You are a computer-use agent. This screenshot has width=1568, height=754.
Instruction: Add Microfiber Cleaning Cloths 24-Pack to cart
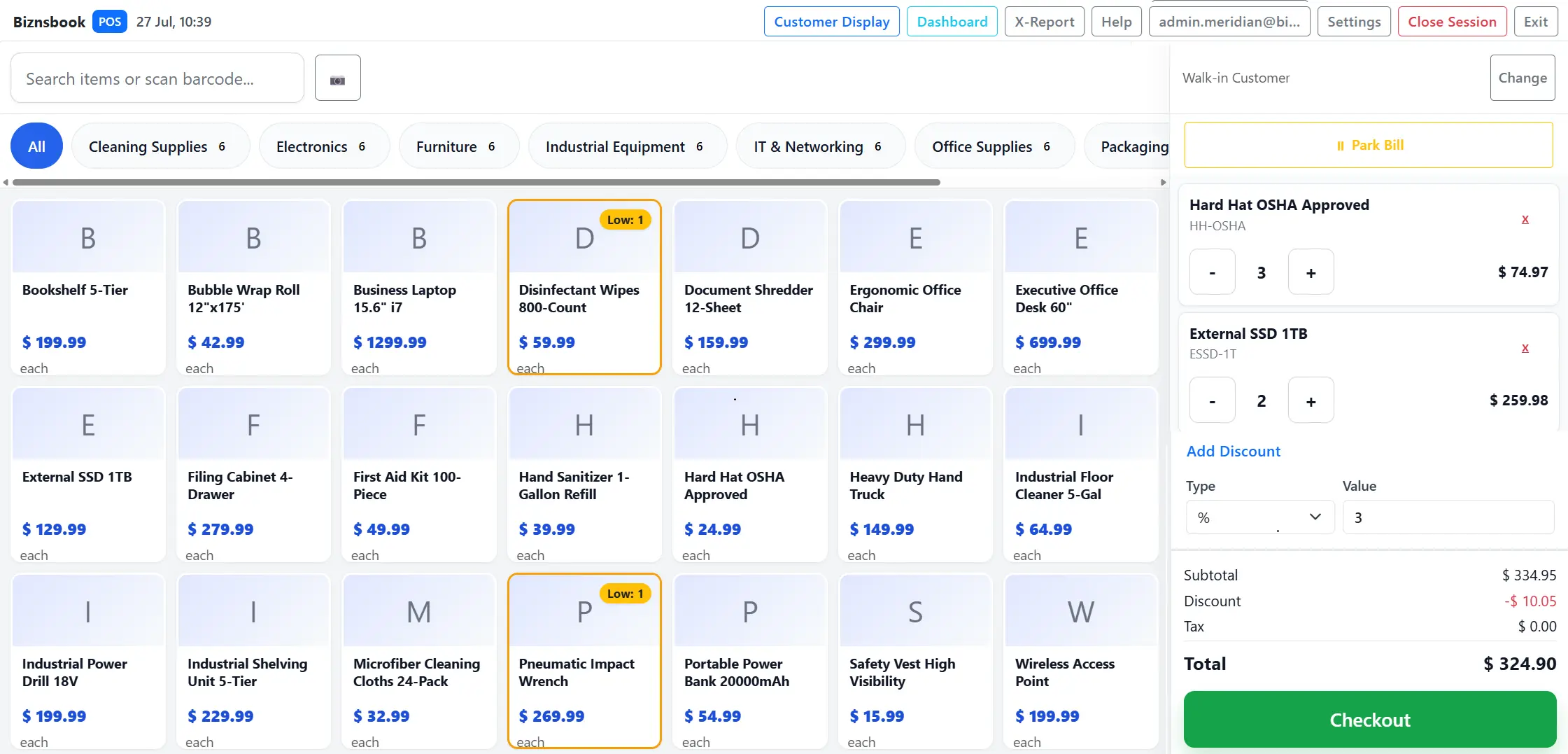(419, 662)
